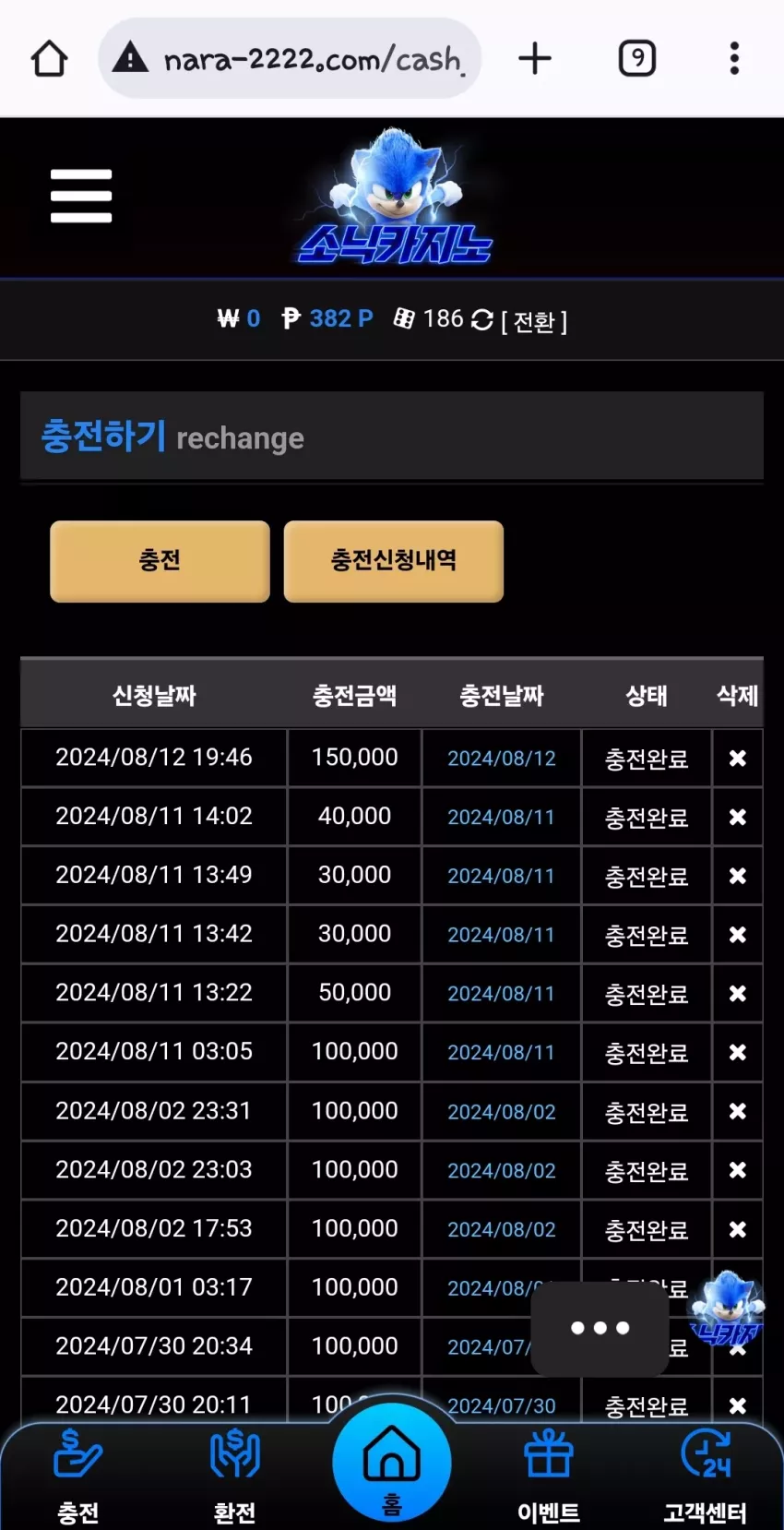The image size is (784, 1530).
Task: Tap the browser home icon
Action: [49, 58]
